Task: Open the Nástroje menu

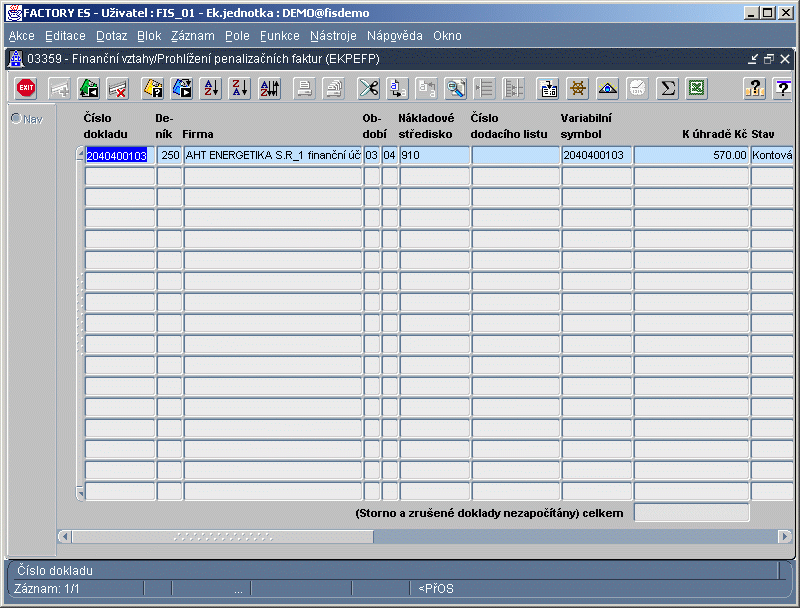Action: pyautogui.click(x=333, y=36)
